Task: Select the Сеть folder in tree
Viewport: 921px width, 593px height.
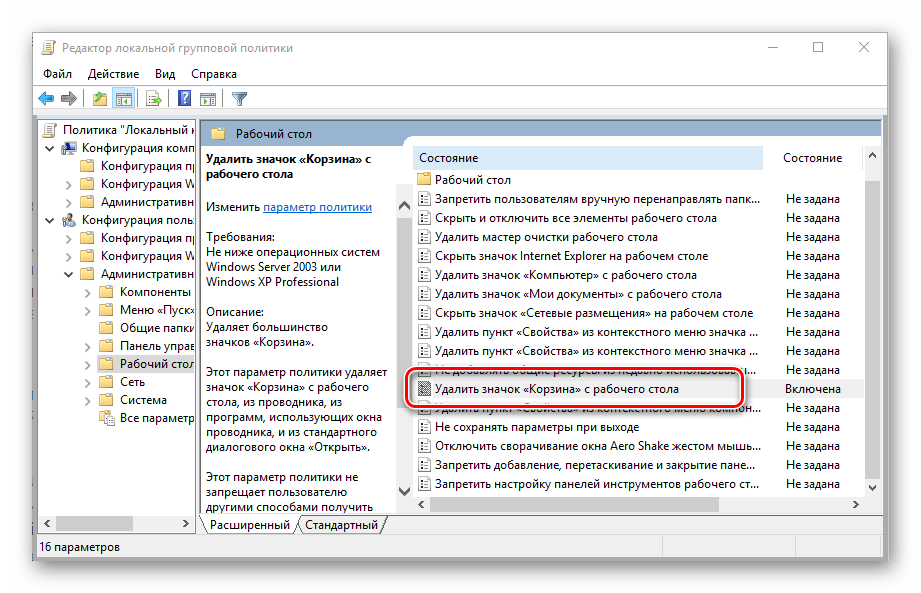Action: [132, 382]
